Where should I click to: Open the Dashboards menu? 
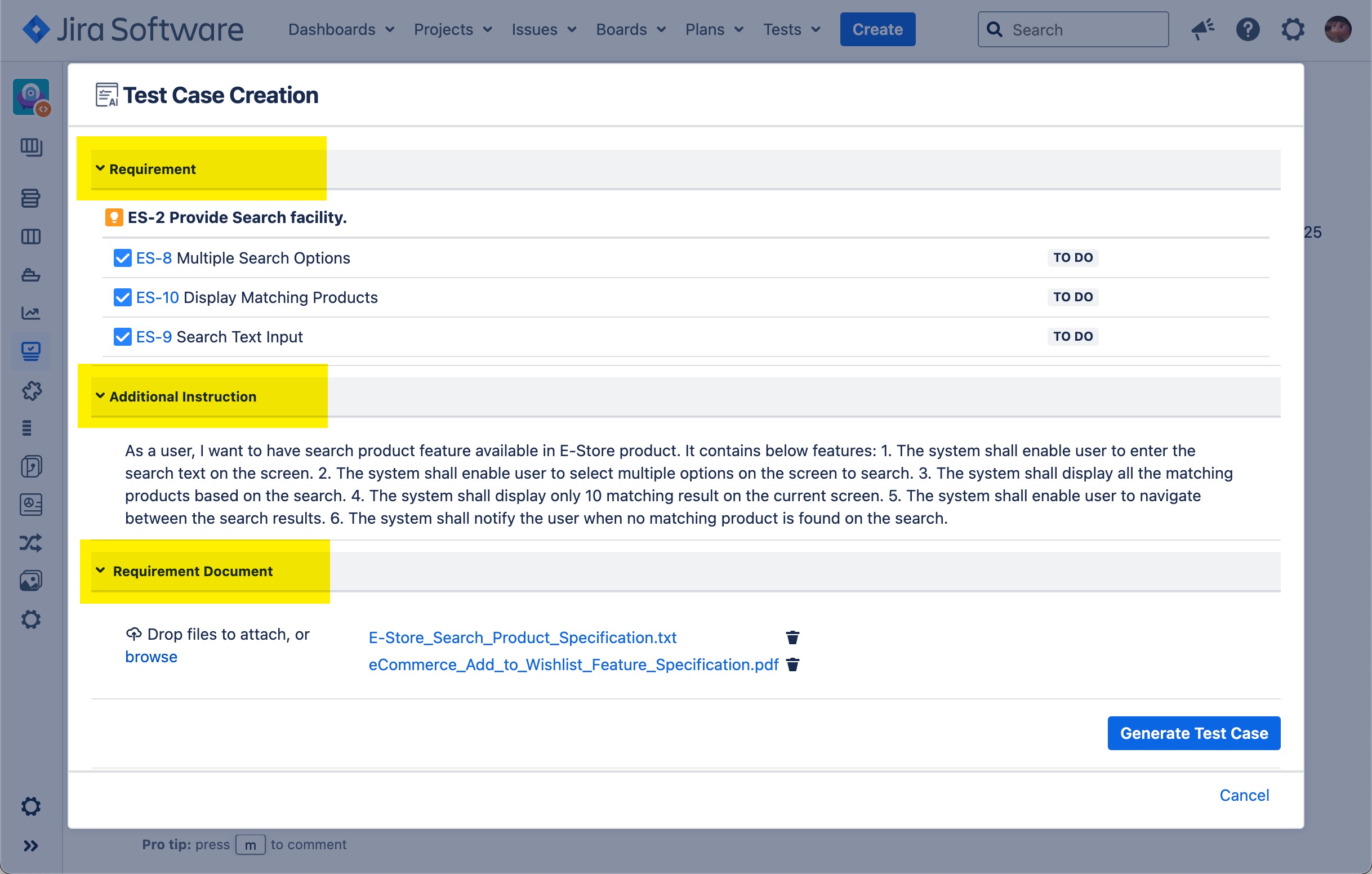[341, 30]
